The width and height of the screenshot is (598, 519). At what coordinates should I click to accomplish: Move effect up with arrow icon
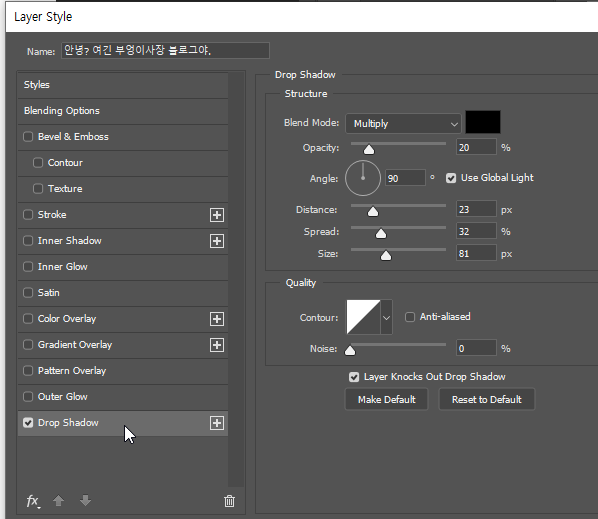click(58, 501)
